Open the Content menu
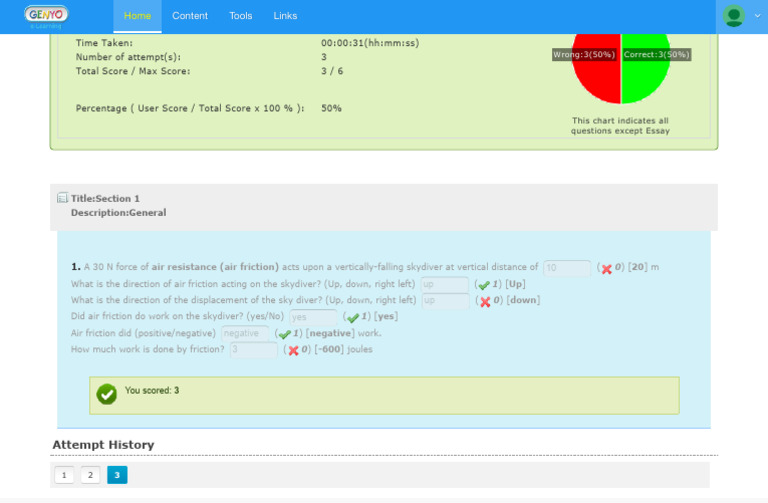Screen dimensions: 768x503 [x=190, y=16]
